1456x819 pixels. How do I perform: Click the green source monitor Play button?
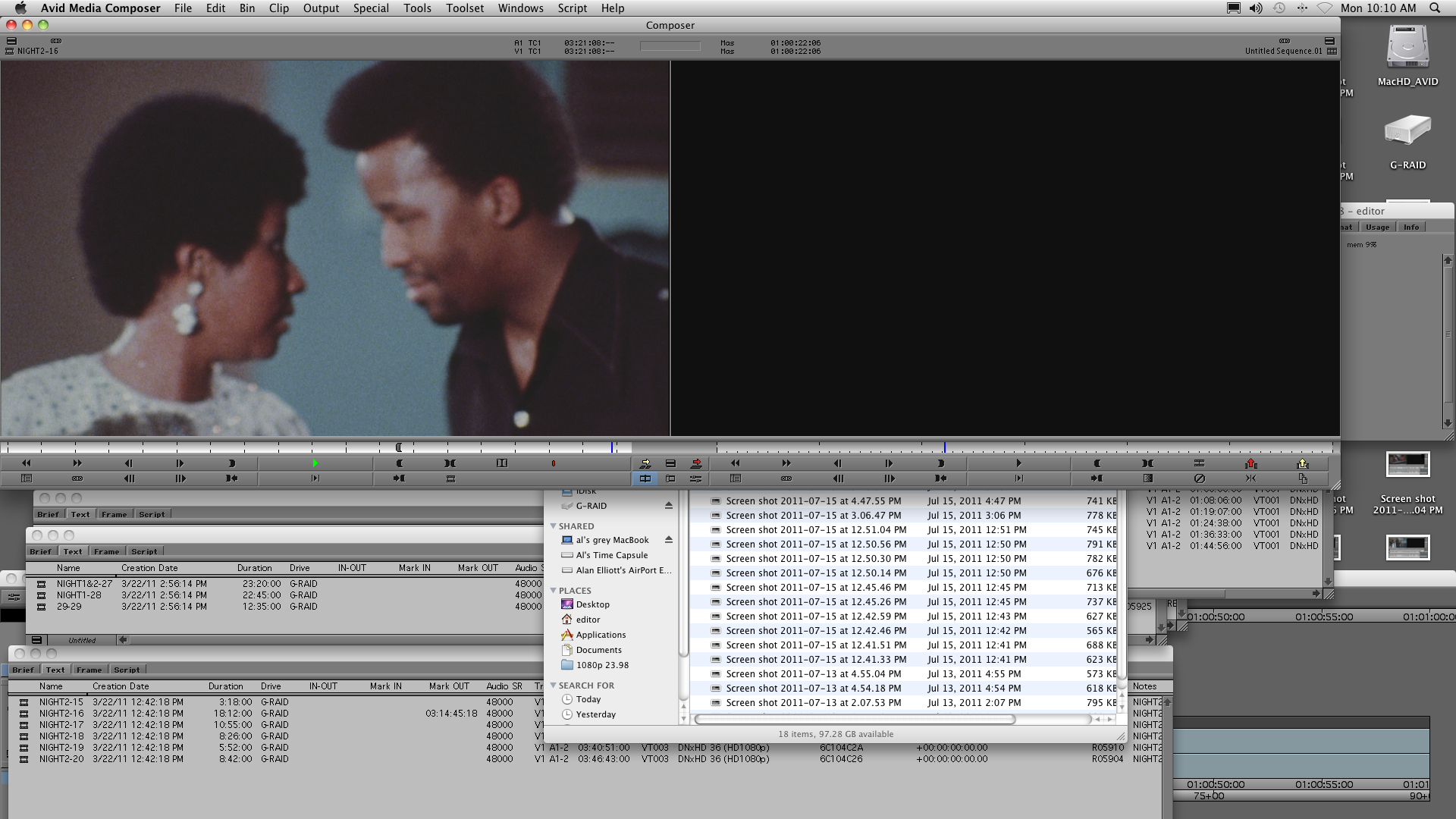click(x=315, y=463)
